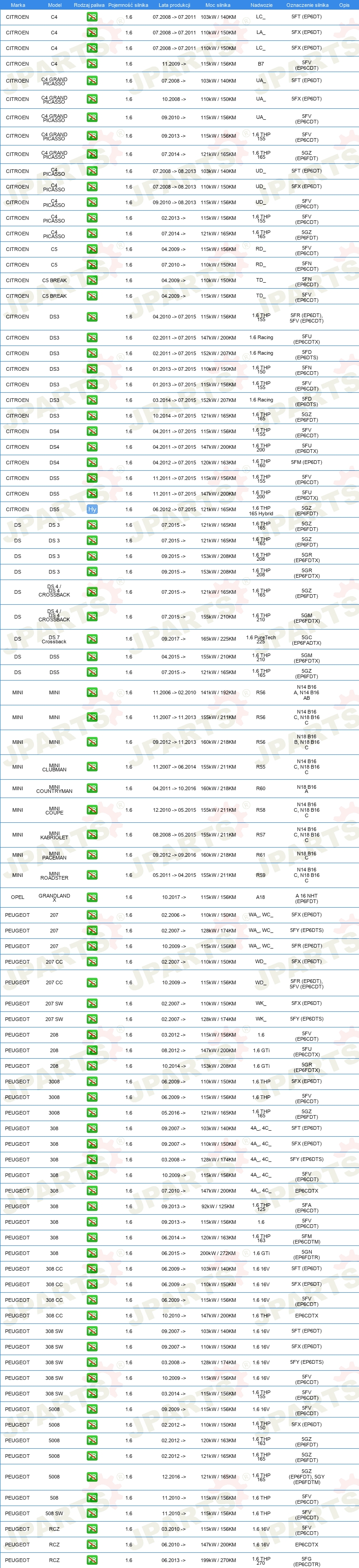359x1568 pixels.
Task: Click petrol icon in DS brand DS5 155kW row
Action: coord(92,657)
